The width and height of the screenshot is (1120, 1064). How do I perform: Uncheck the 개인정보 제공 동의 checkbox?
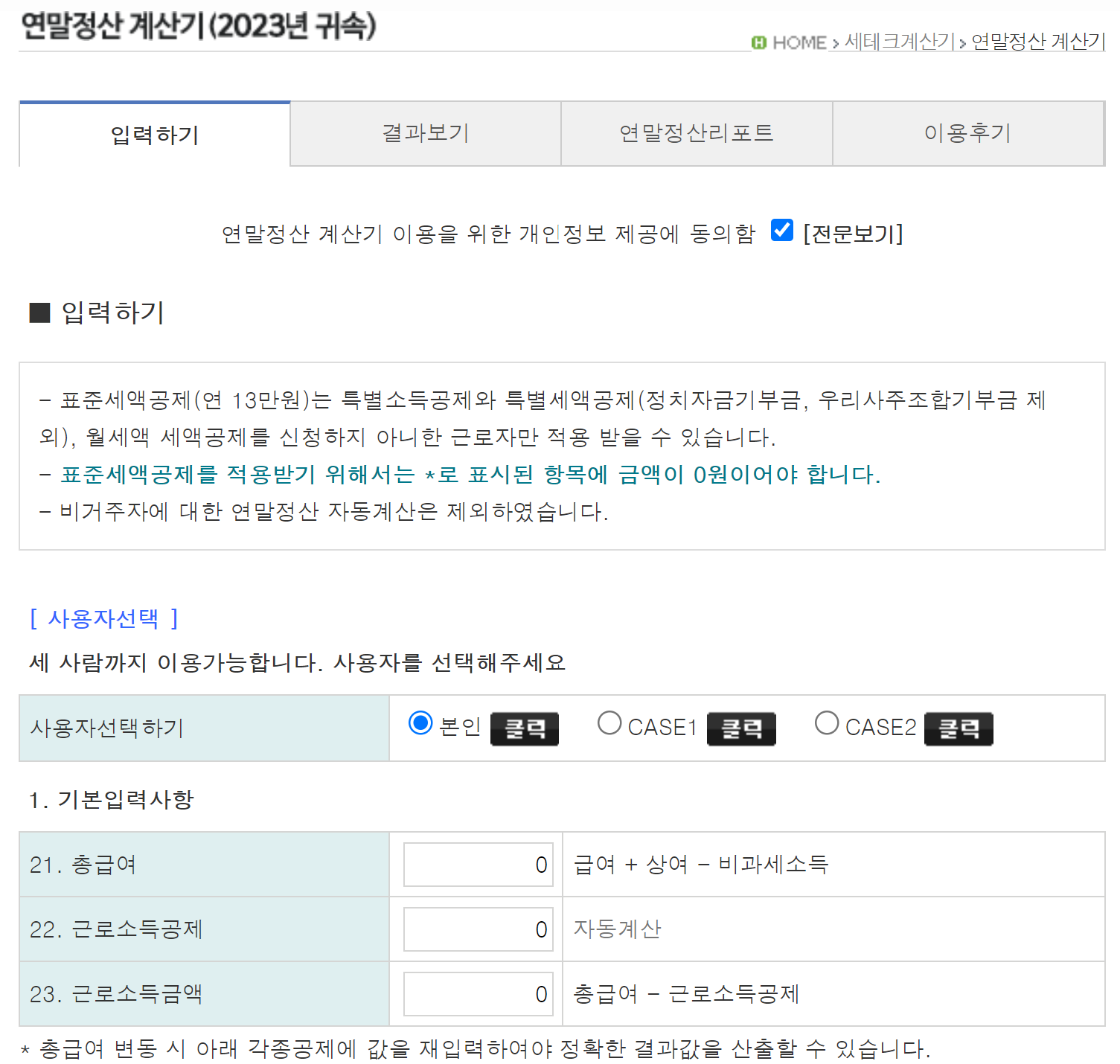[782, 230]
